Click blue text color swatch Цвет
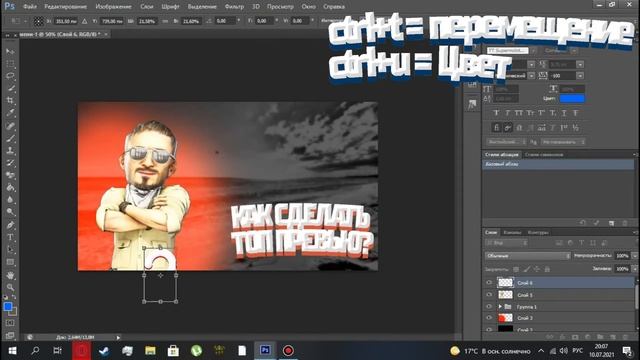The width and height of the screenshot is (640, 360). tap(572, 98)
